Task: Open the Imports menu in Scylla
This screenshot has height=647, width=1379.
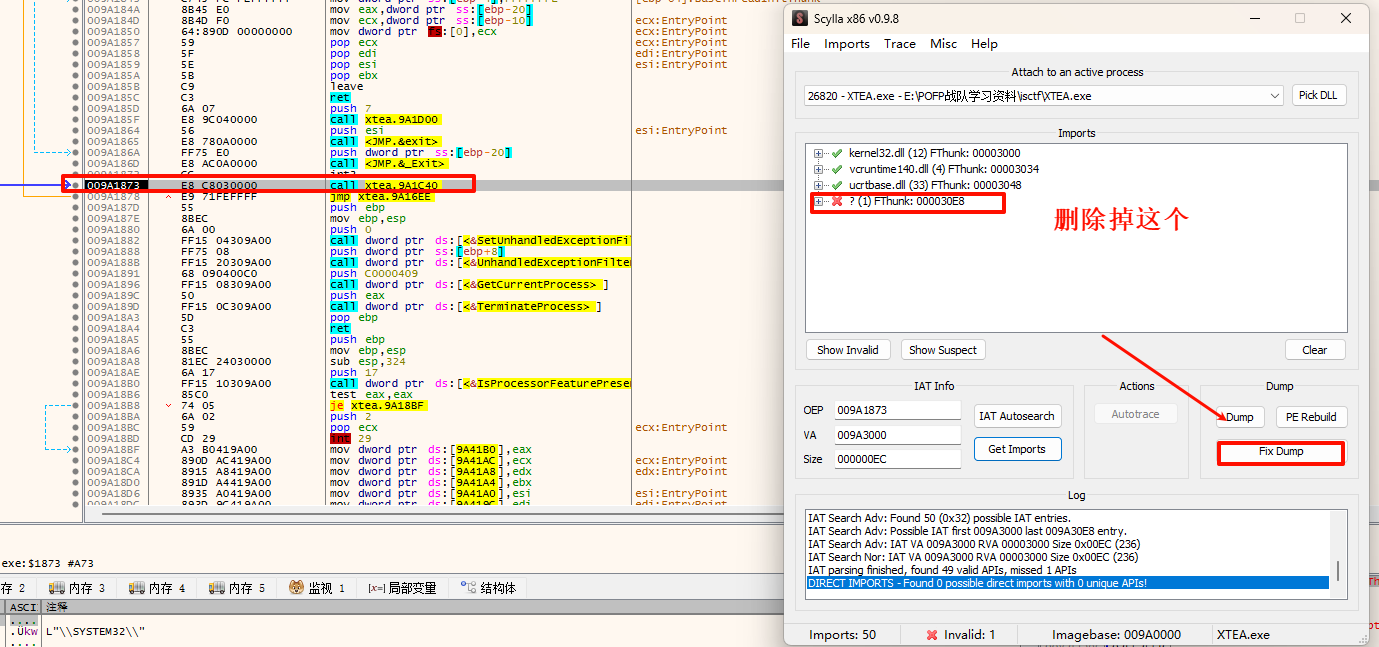Action: click(846, 44)
